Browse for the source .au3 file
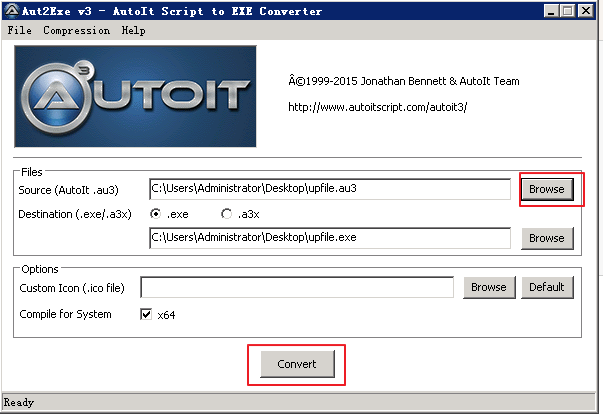This screenshot has height=415, width=603. click(x=547, y=189)
